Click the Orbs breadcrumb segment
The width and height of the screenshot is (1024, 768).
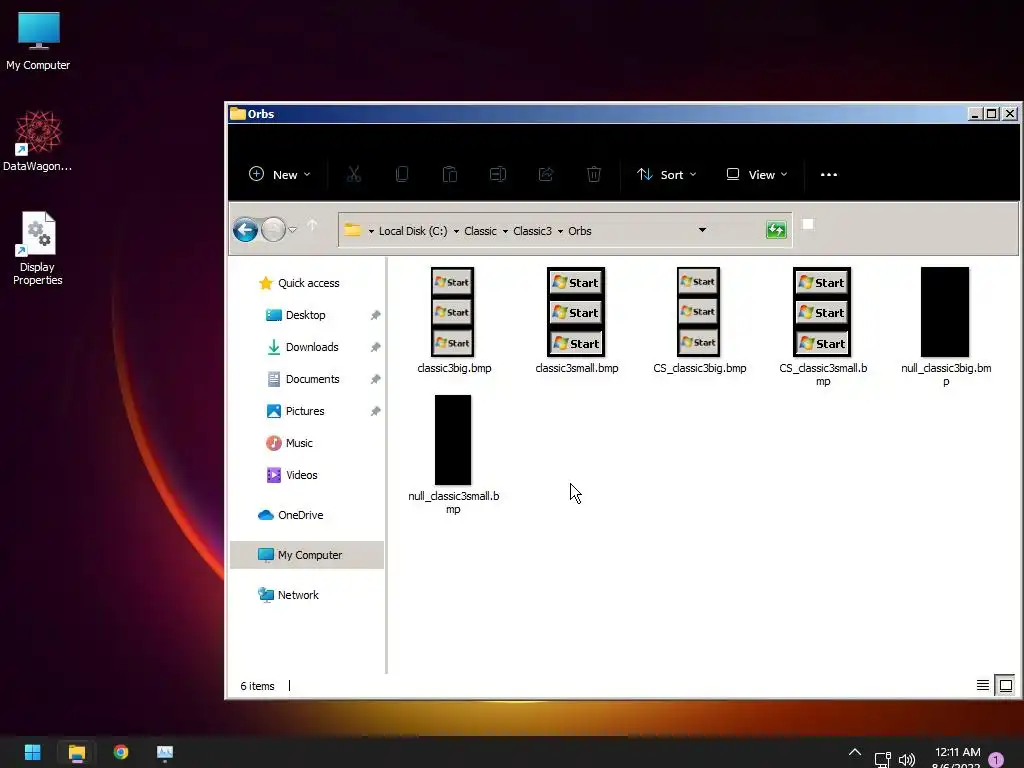point(580,231)
